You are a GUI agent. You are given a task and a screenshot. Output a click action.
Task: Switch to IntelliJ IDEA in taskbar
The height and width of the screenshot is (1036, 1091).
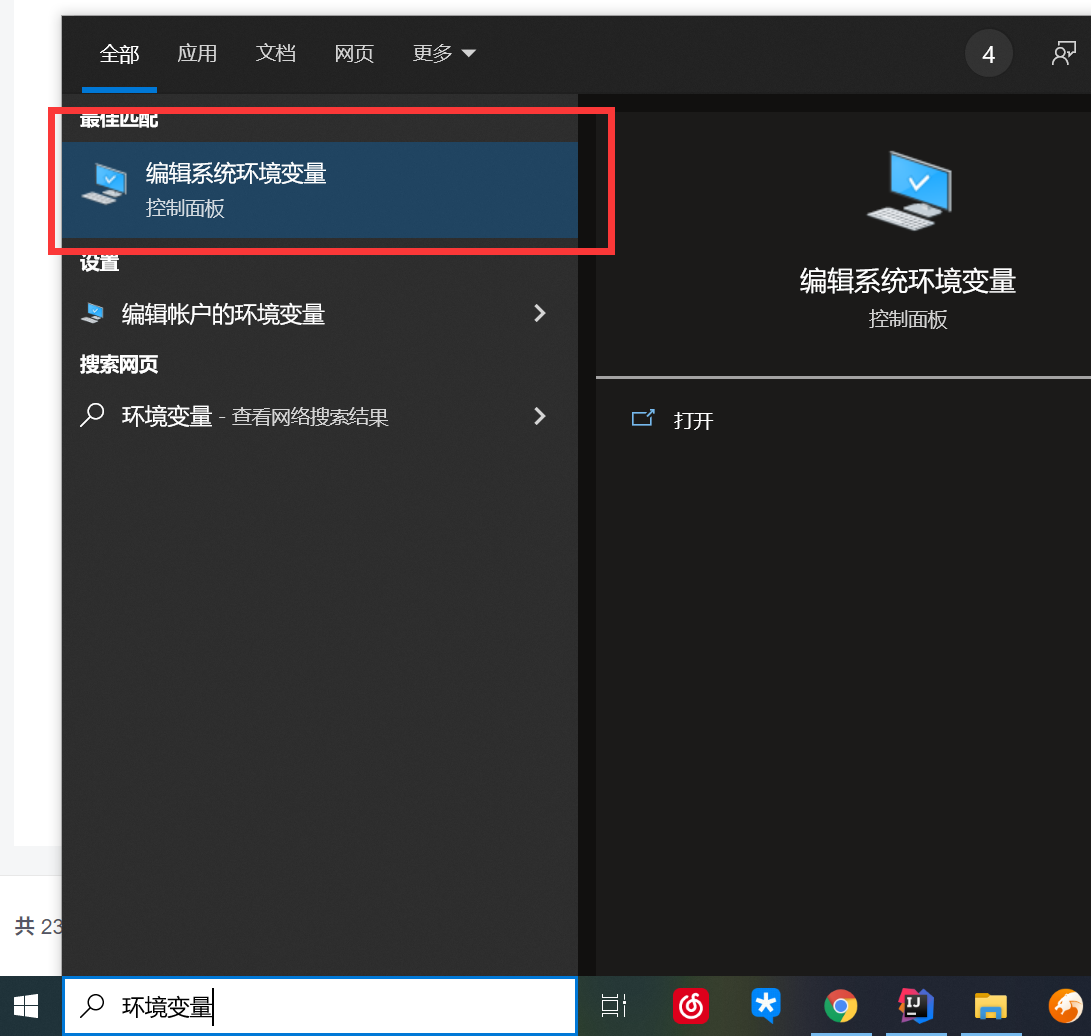click(x=915, y=1006)
